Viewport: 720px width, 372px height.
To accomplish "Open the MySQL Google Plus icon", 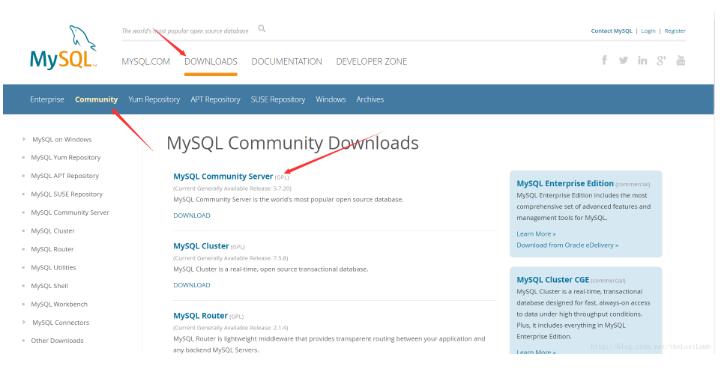I will tap(661, 60).
